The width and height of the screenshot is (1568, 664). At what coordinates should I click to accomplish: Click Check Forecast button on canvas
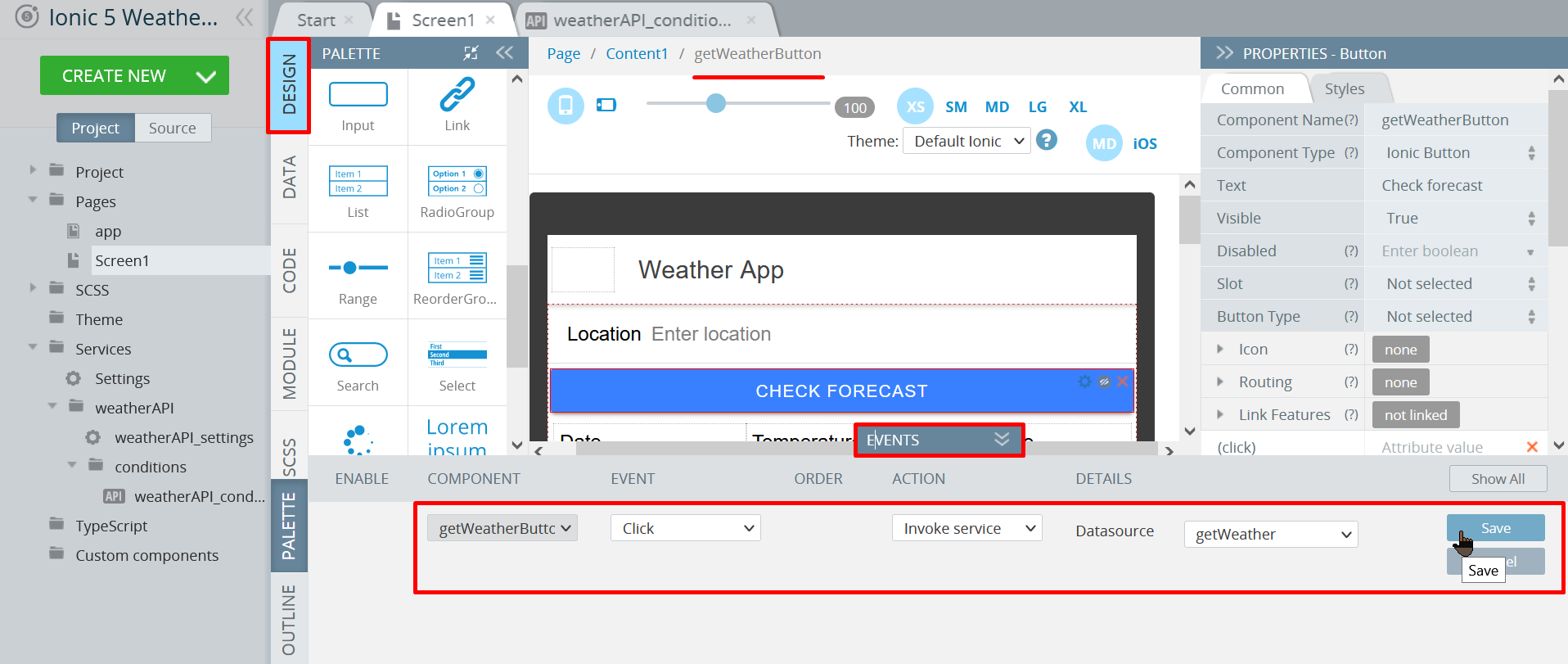841,391
